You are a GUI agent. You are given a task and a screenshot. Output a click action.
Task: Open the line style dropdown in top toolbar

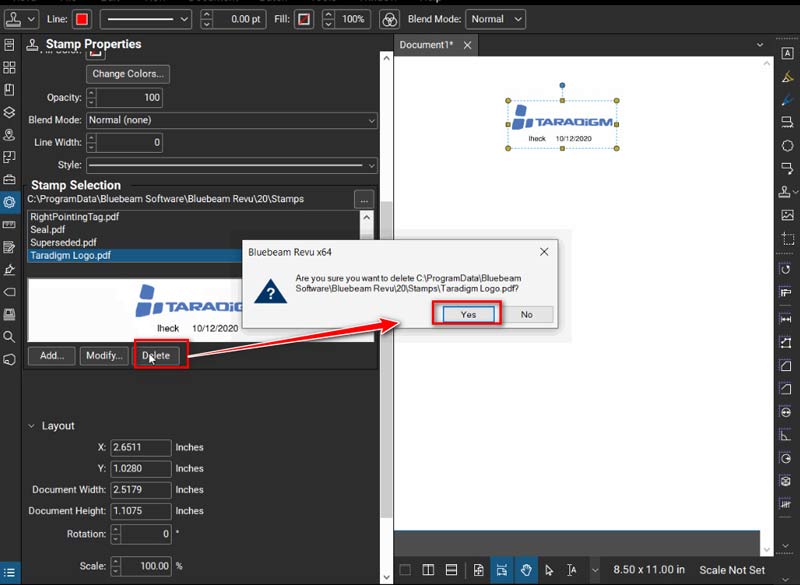click(x=146, y=19)
